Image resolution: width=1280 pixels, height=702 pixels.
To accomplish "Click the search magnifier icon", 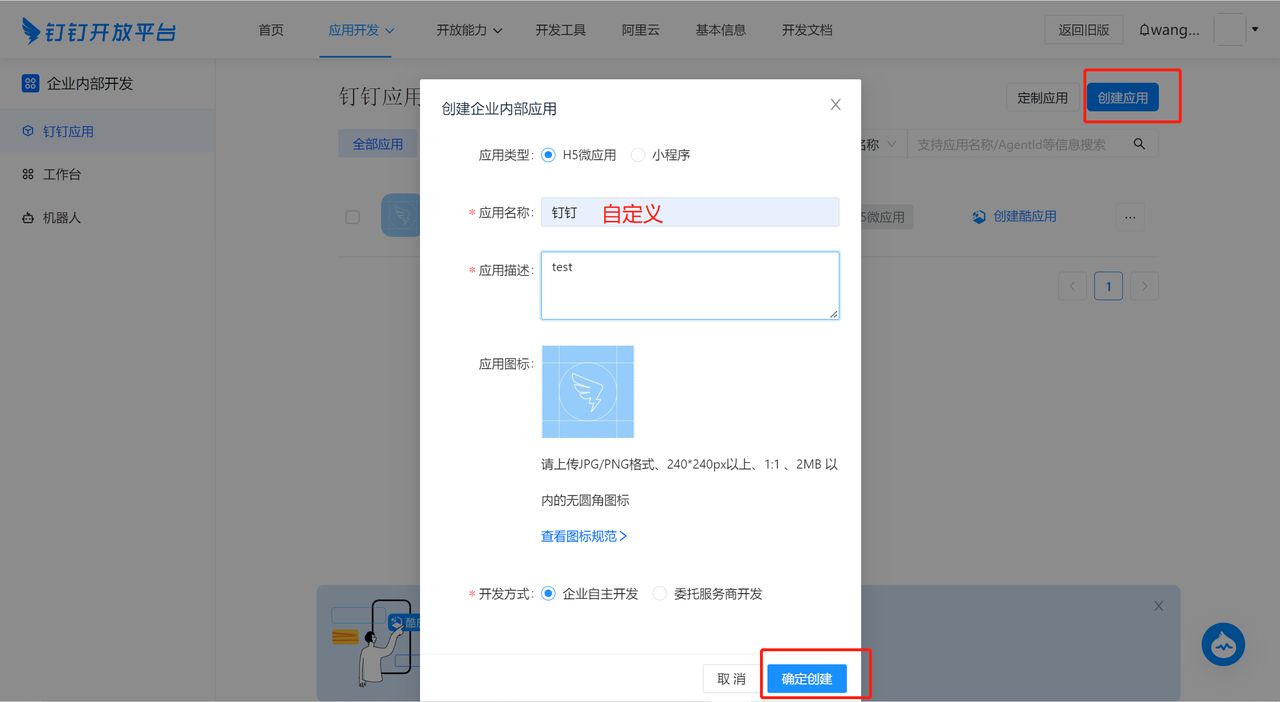I will (x=1139, y=144).
